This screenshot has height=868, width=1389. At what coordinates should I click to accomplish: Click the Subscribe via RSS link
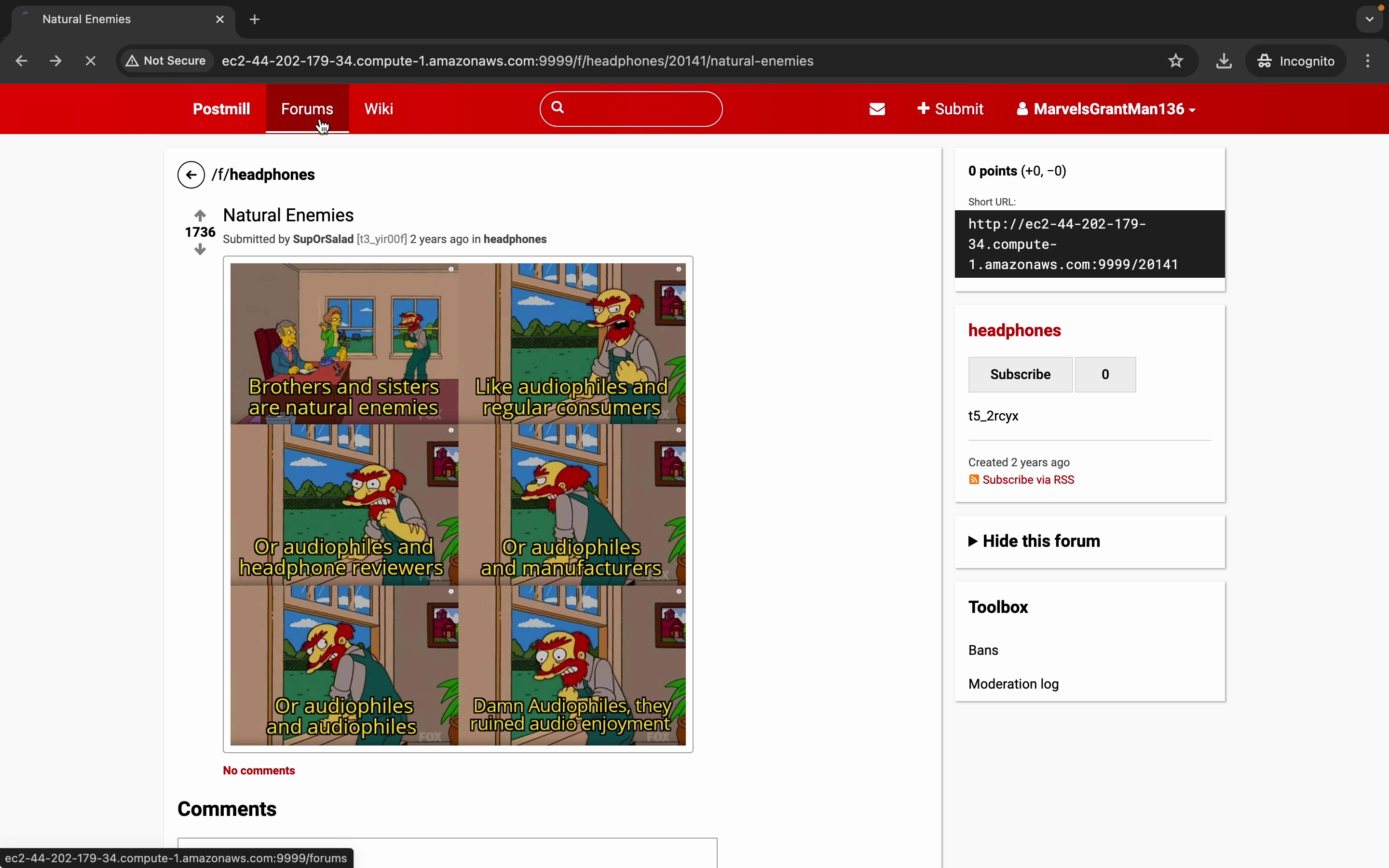(x=1027, y=480)
